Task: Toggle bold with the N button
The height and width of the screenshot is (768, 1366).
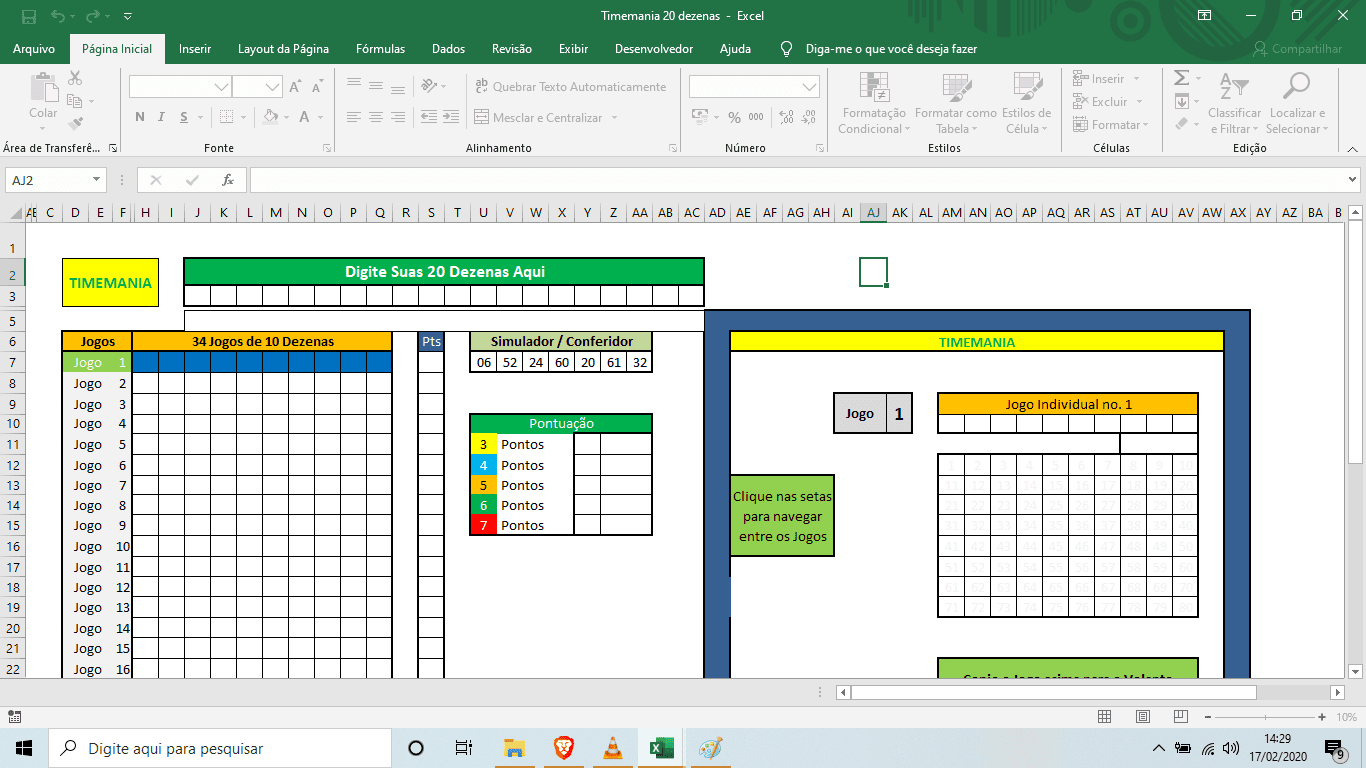Action: 139,117
